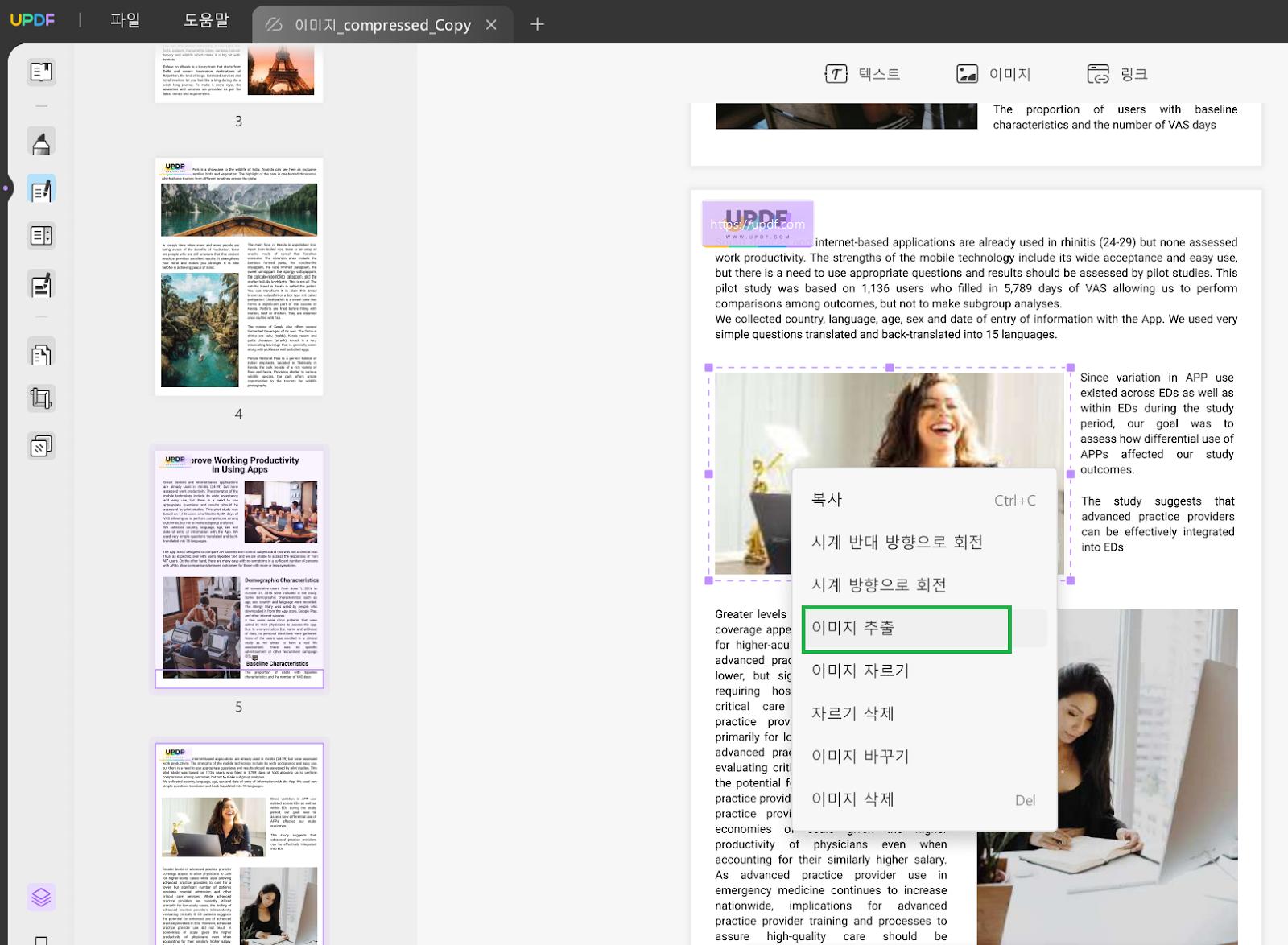The height and width of the screenshot is (945, 1288).
Task: Add a new tab with plus button
Action: [538, 24]
